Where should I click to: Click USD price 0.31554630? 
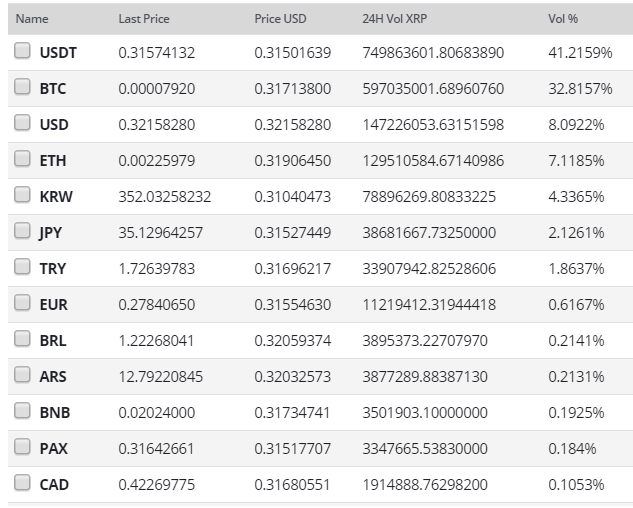293,304
